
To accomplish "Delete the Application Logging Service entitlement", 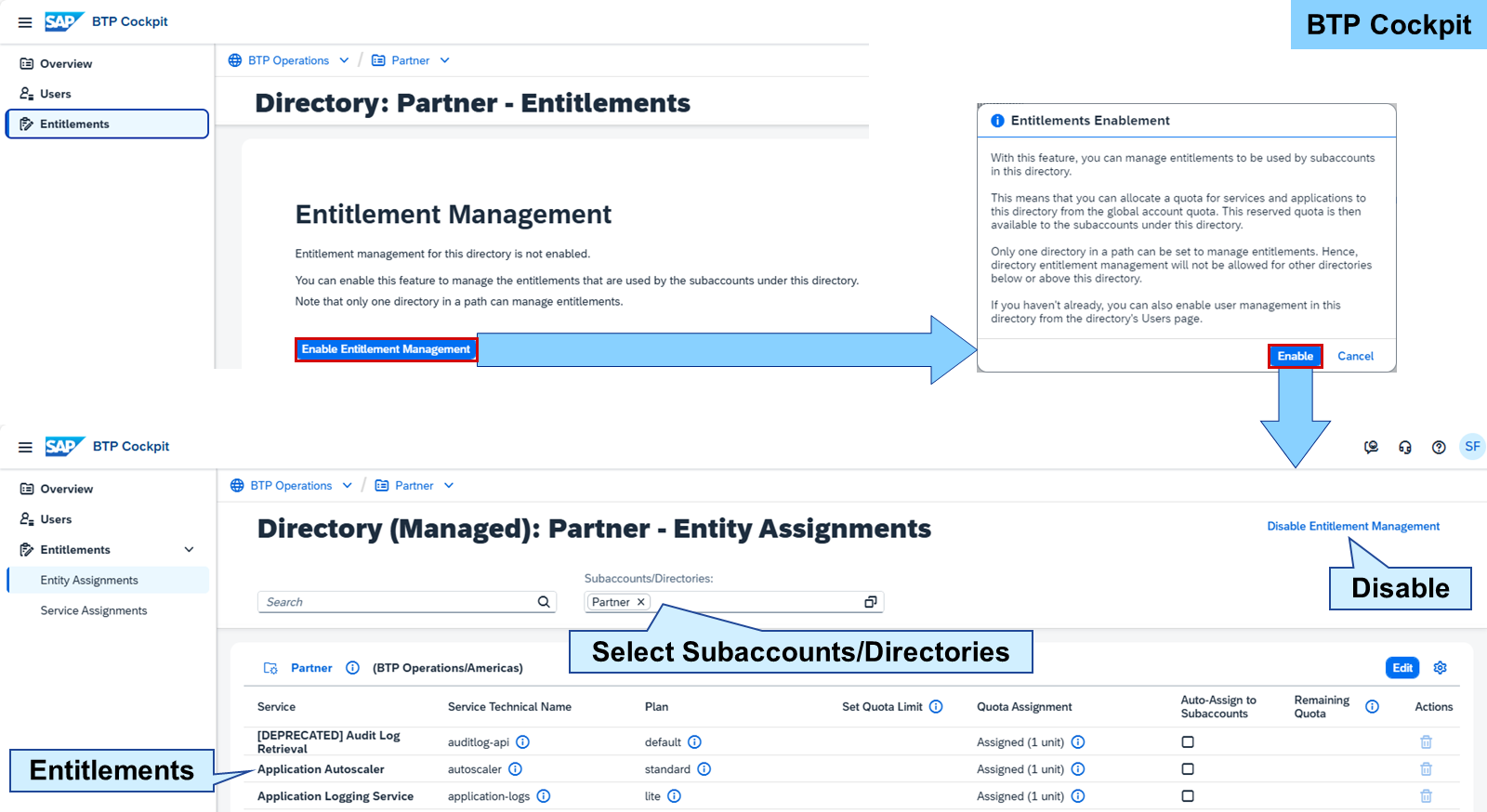I will click(1426, 796).
